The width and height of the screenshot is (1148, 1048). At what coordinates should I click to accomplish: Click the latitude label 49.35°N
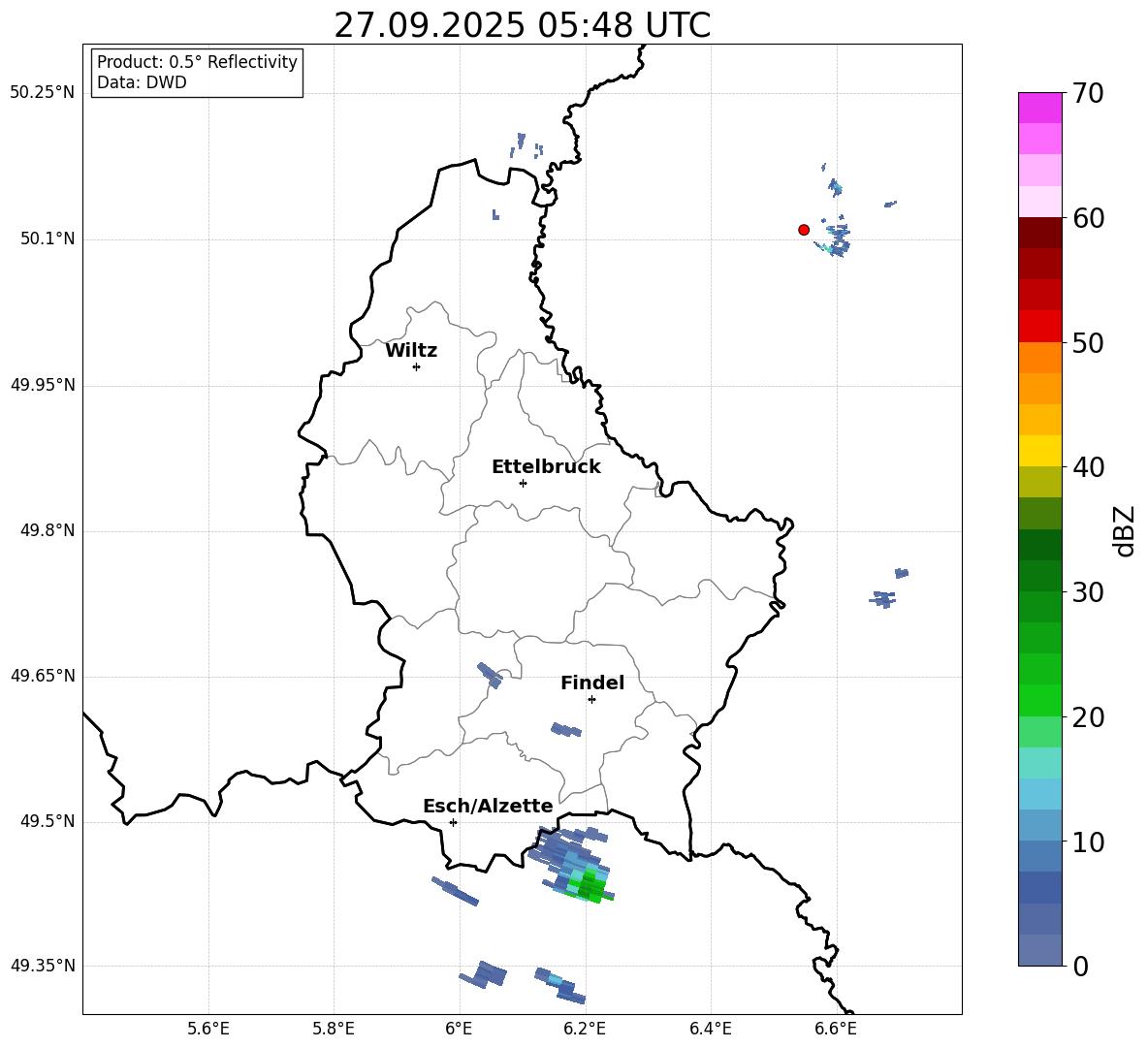(42, 966)
